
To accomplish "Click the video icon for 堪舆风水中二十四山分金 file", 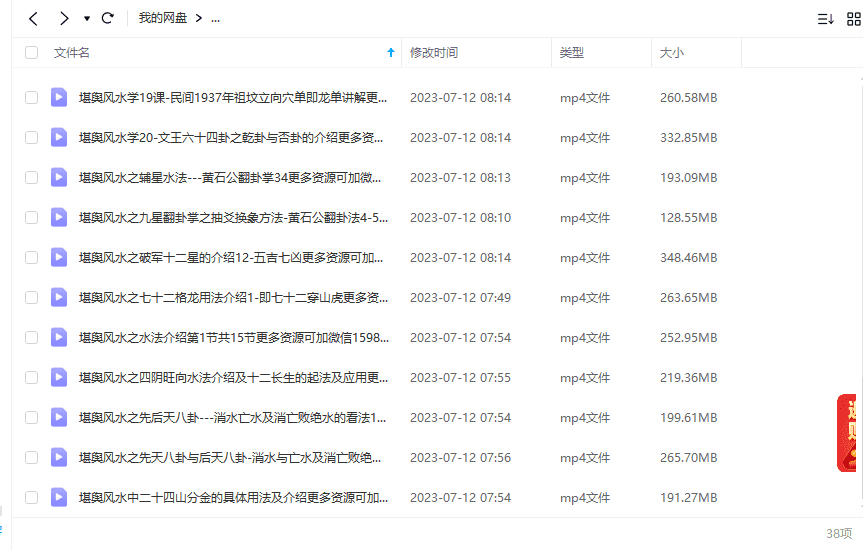I will point(59,497).
